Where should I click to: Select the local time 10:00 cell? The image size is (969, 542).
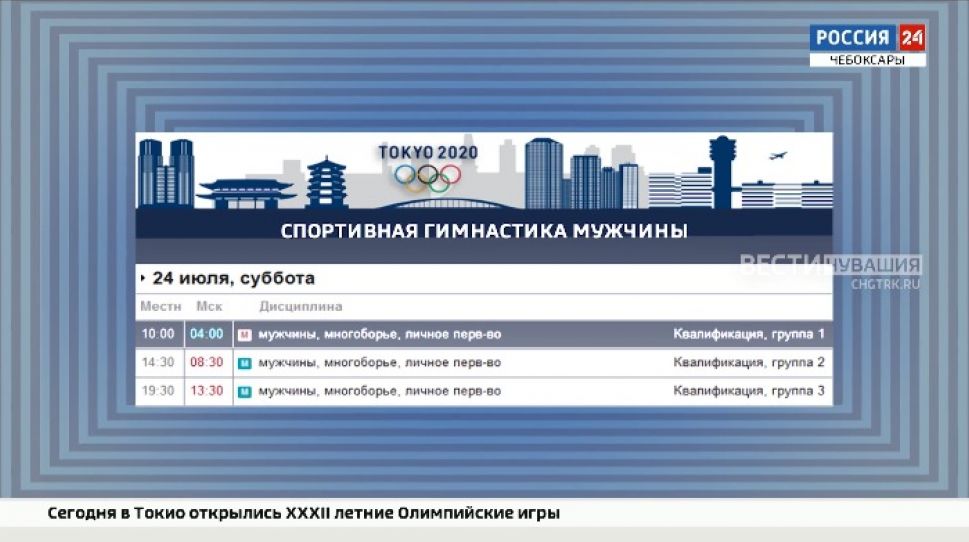tap(159, 334)
